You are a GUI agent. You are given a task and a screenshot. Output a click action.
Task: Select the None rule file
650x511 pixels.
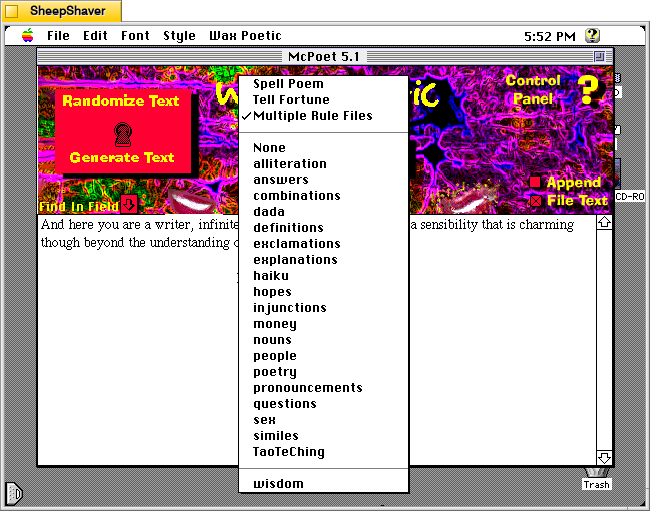(323, 148)
